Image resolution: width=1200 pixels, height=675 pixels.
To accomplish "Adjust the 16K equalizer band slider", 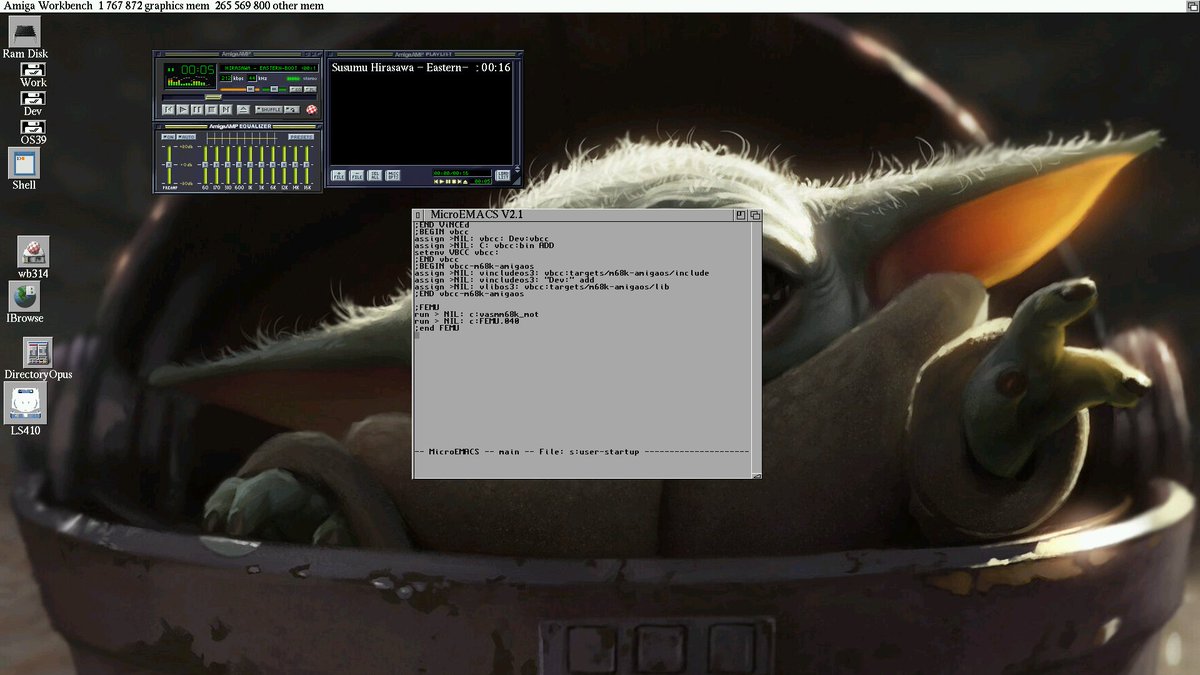I will tap(306, 165).
